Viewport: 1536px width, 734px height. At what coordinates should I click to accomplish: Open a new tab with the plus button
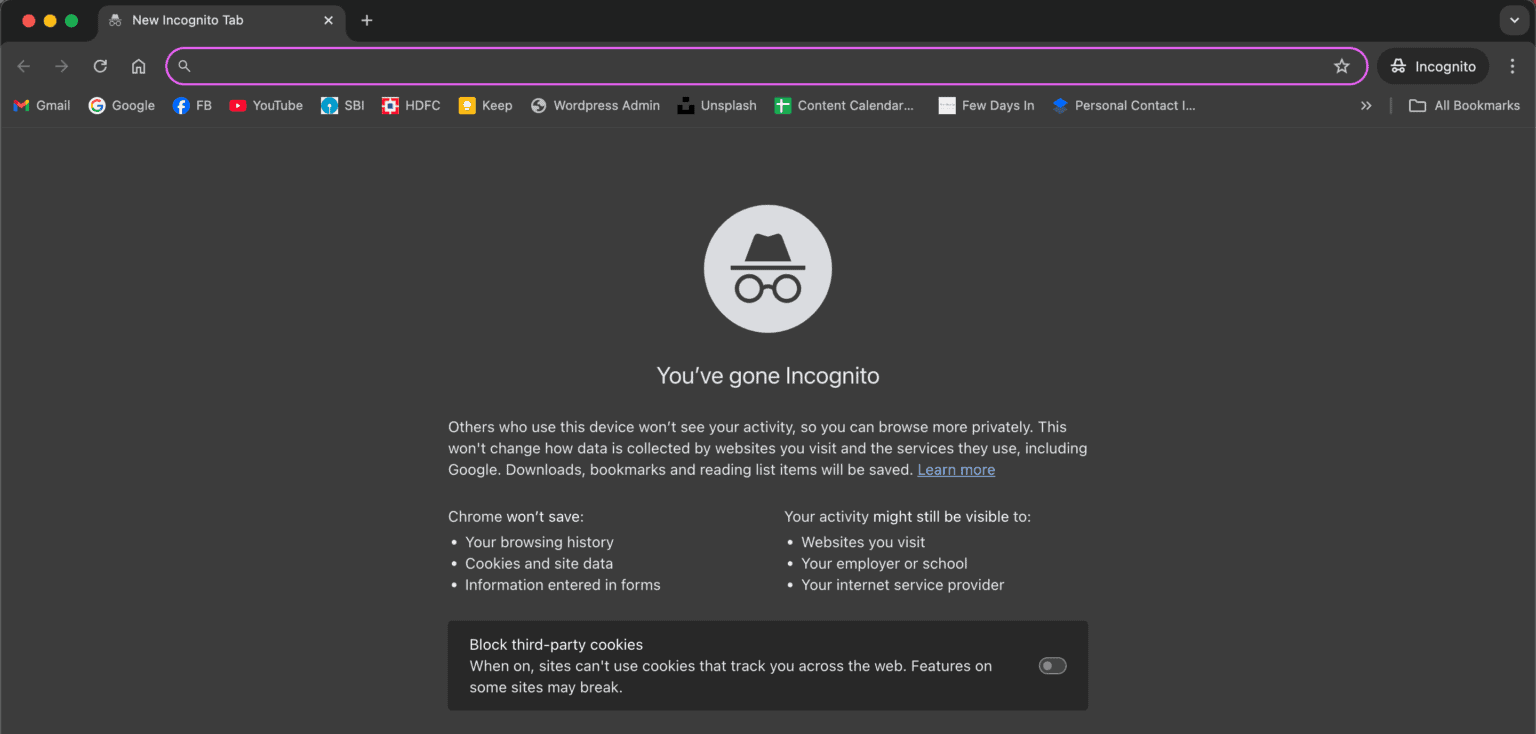pos(366,20)
